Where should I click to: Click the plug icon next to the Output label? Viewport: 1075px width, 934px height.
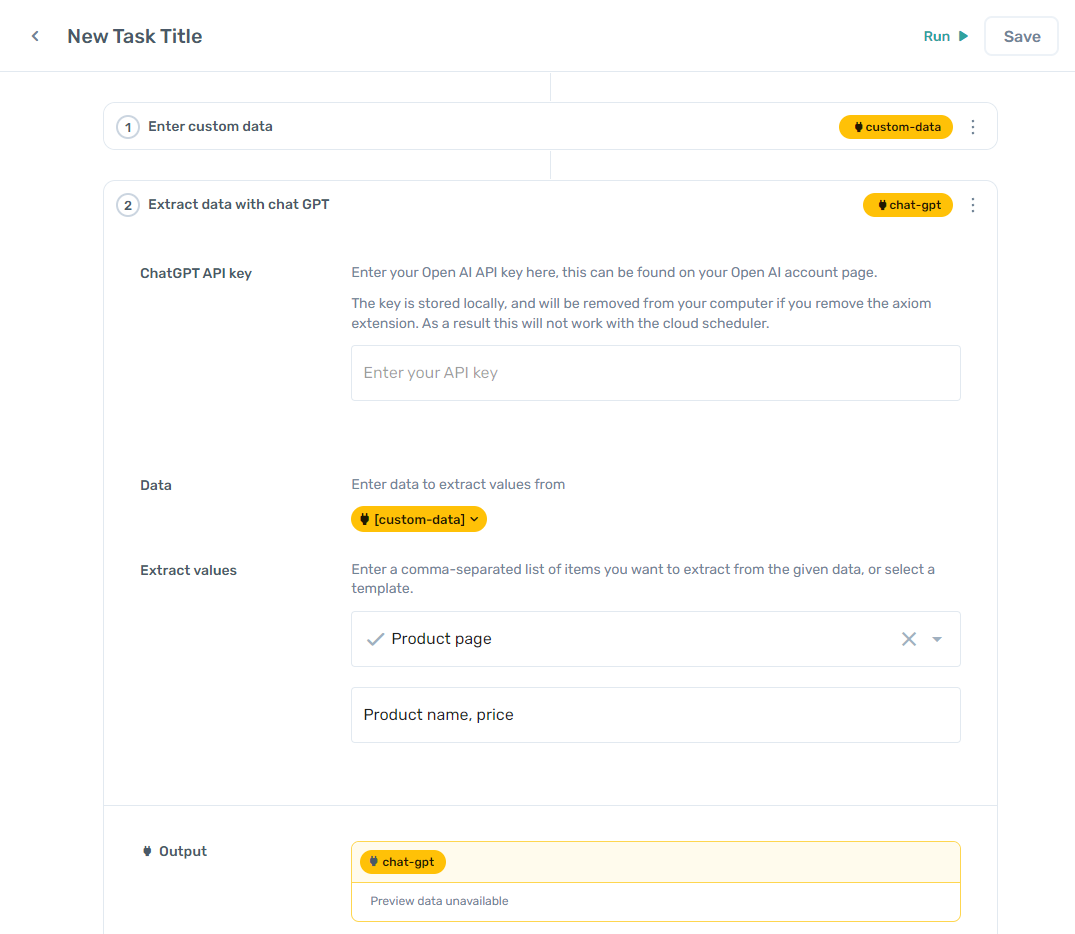tap(145, 851)
